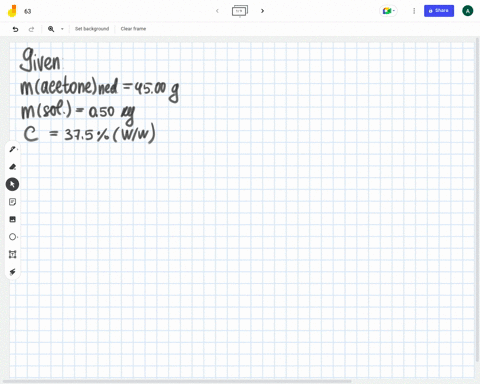The width and height of the screenshot is (480, 384).
Task: Activate the Laser pointer tool
Action: click(x=13, y=272)
